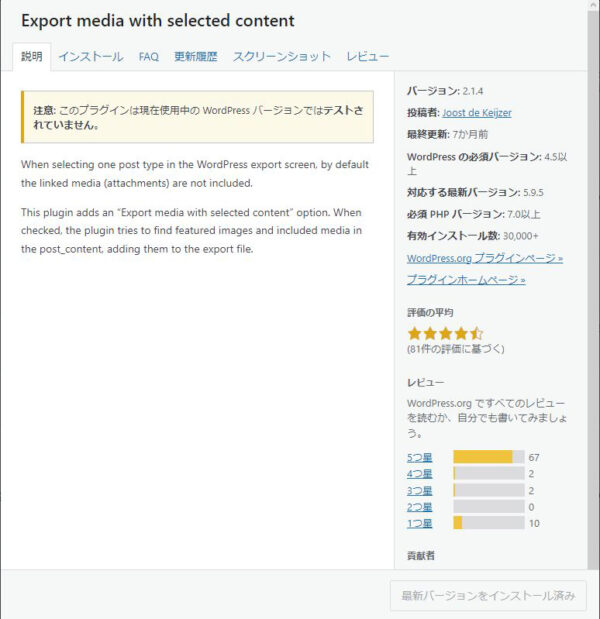The width and height of the screenshot is (600, 619).
Task: Switch to the 説明 tab
Action: [32, 57]
